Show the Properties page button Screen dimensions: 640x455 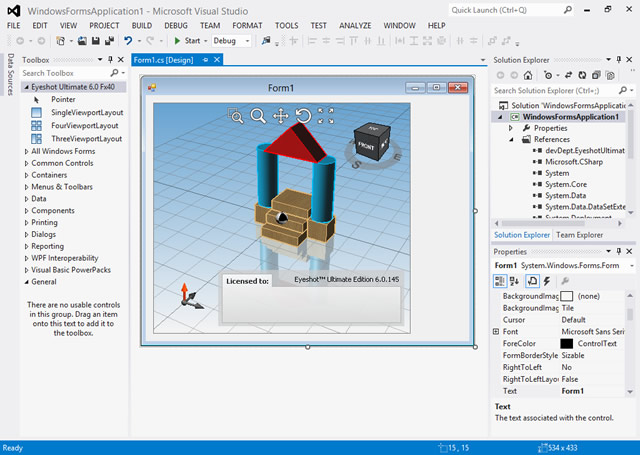(x=532, y=281)
